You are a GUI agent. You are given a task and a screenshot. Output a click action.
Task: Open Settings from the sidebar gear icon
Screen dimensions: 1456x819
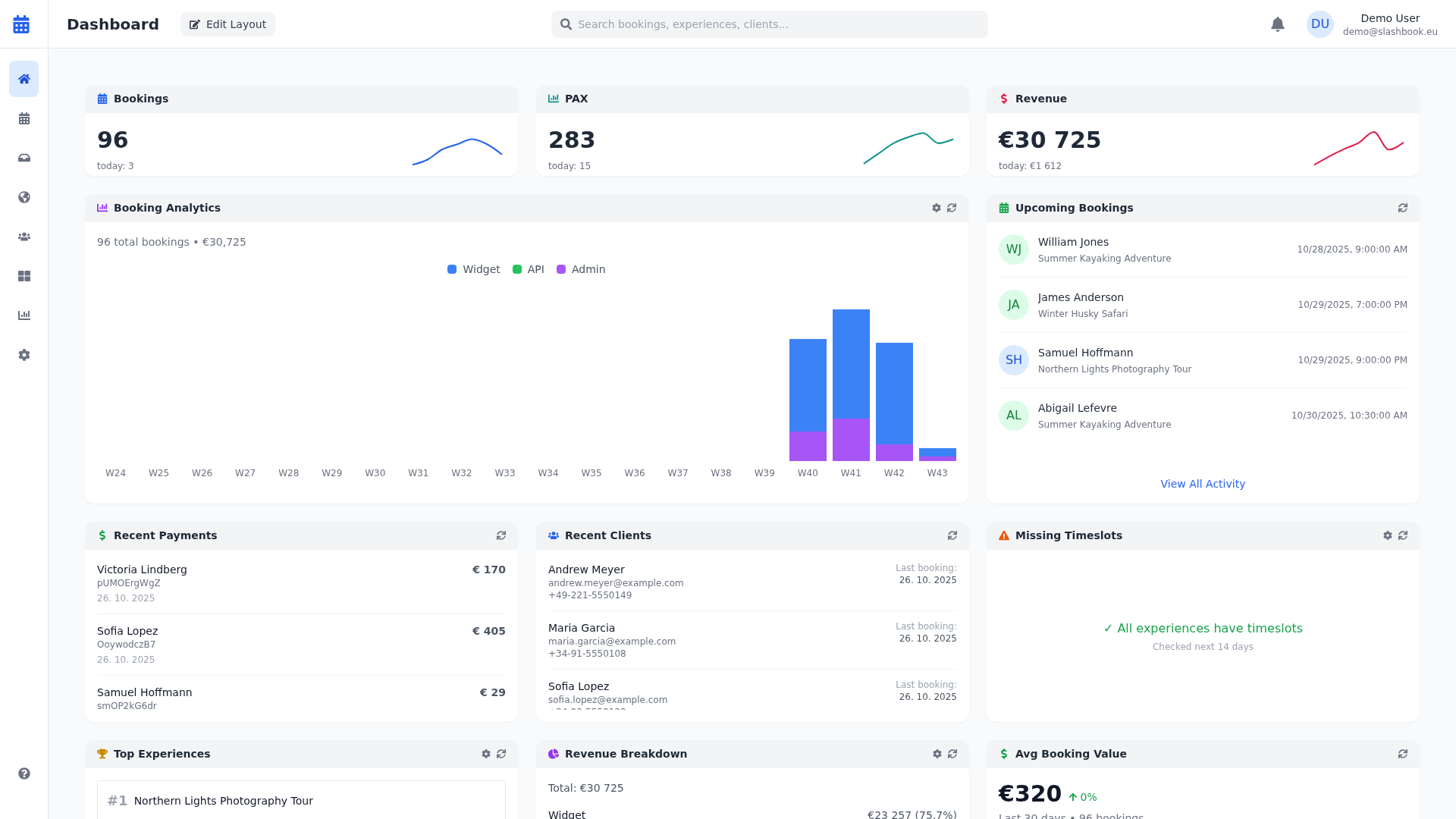click(x=24, y=355)
